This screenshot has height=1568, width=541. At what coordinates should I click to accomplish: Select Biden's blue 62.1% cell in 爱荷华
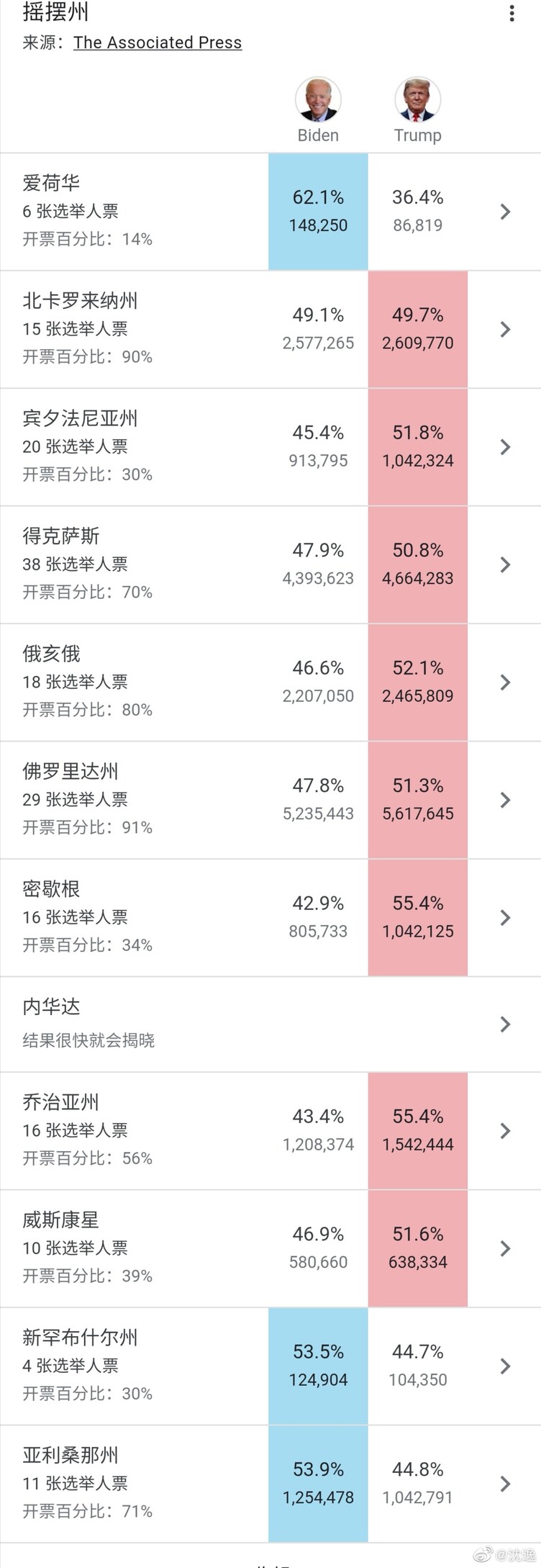318,212
